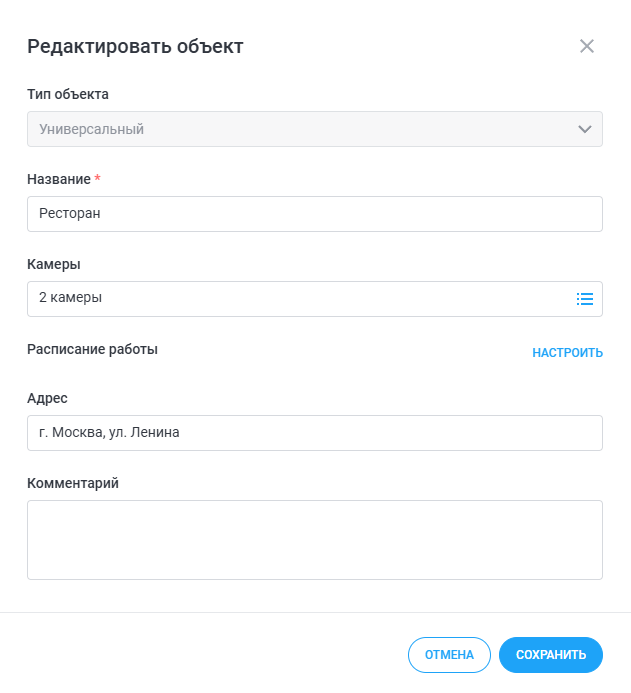631x693 pixels.
Task: Focus the address field with г. Москва
Action: (x=314, y=433)
